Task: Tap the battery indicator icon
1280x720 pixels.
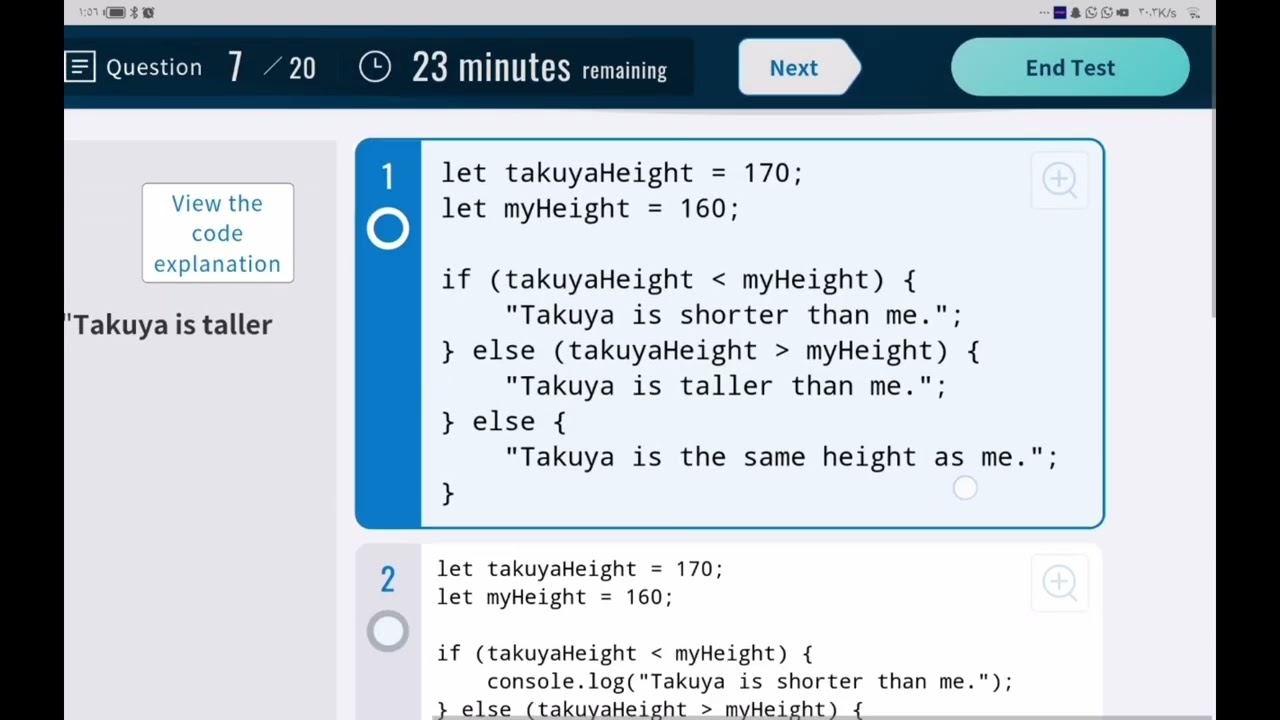Action: tap(116, 13)
